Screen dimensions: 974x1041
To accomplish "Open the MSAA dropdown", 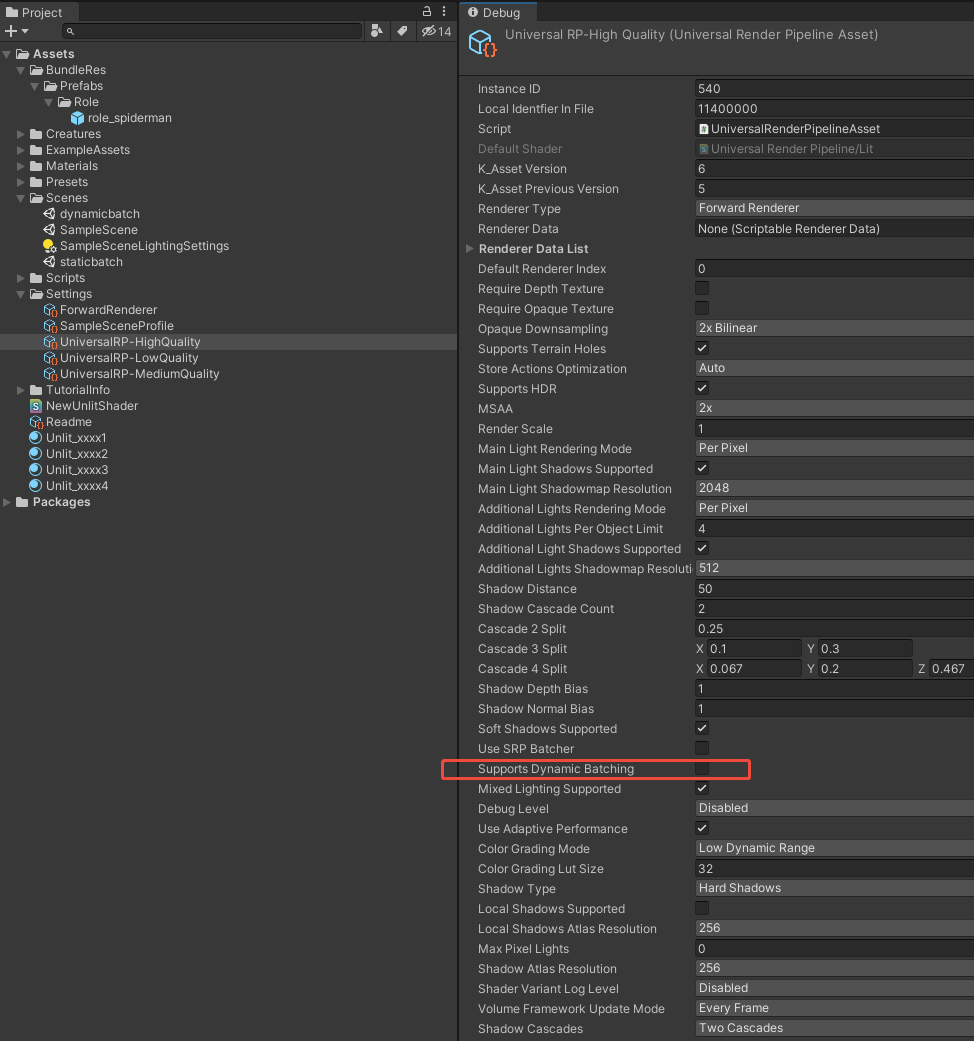I will (x=834, y=408).
